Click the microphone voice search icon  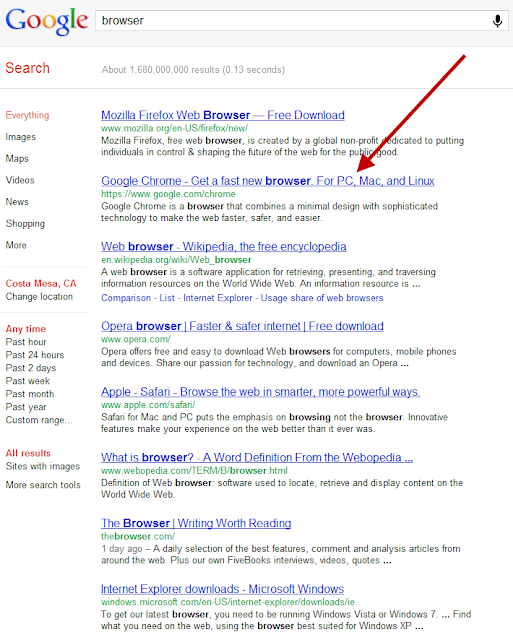(497, 20)
